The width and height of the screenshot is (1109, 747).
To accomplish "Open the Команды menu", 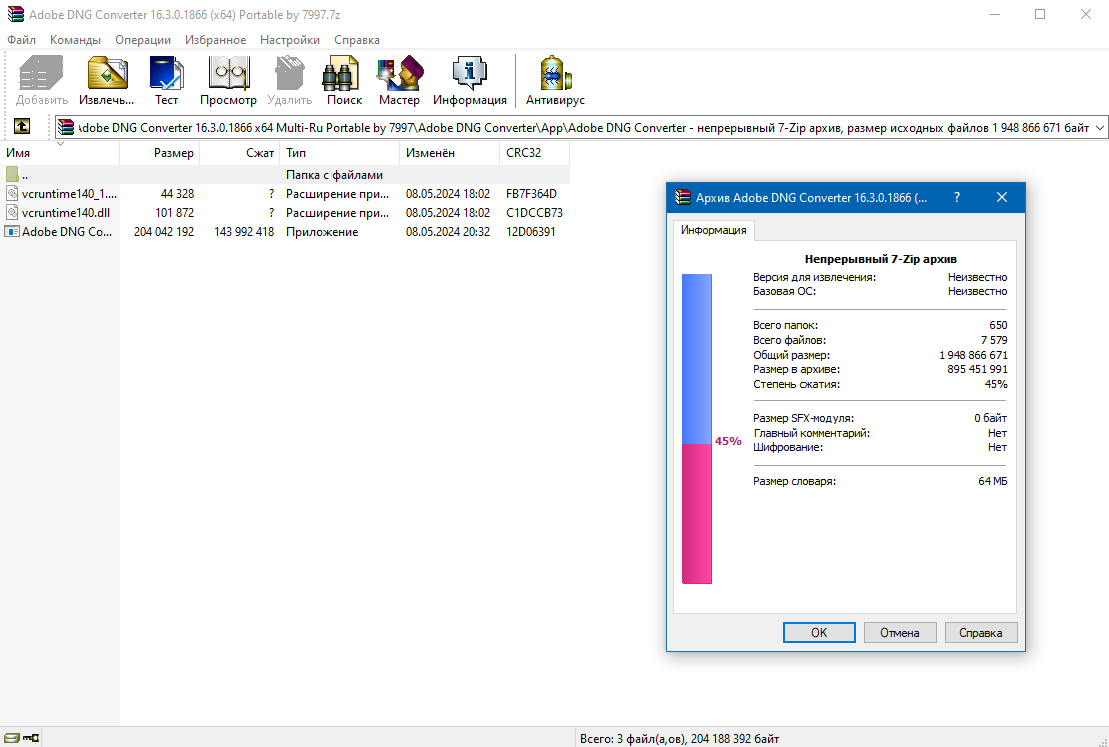I will click(75, 40).
